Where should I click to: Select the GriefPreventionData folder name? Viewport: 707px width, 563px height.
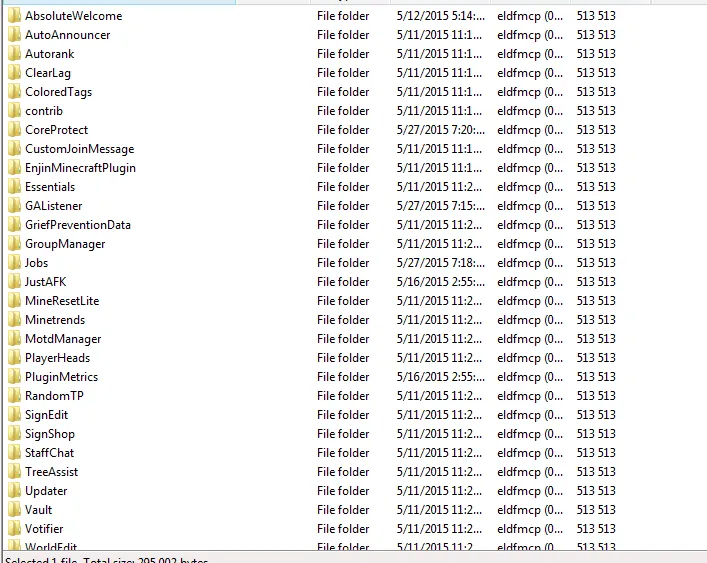pyautogui.click(x=78, y=224)
